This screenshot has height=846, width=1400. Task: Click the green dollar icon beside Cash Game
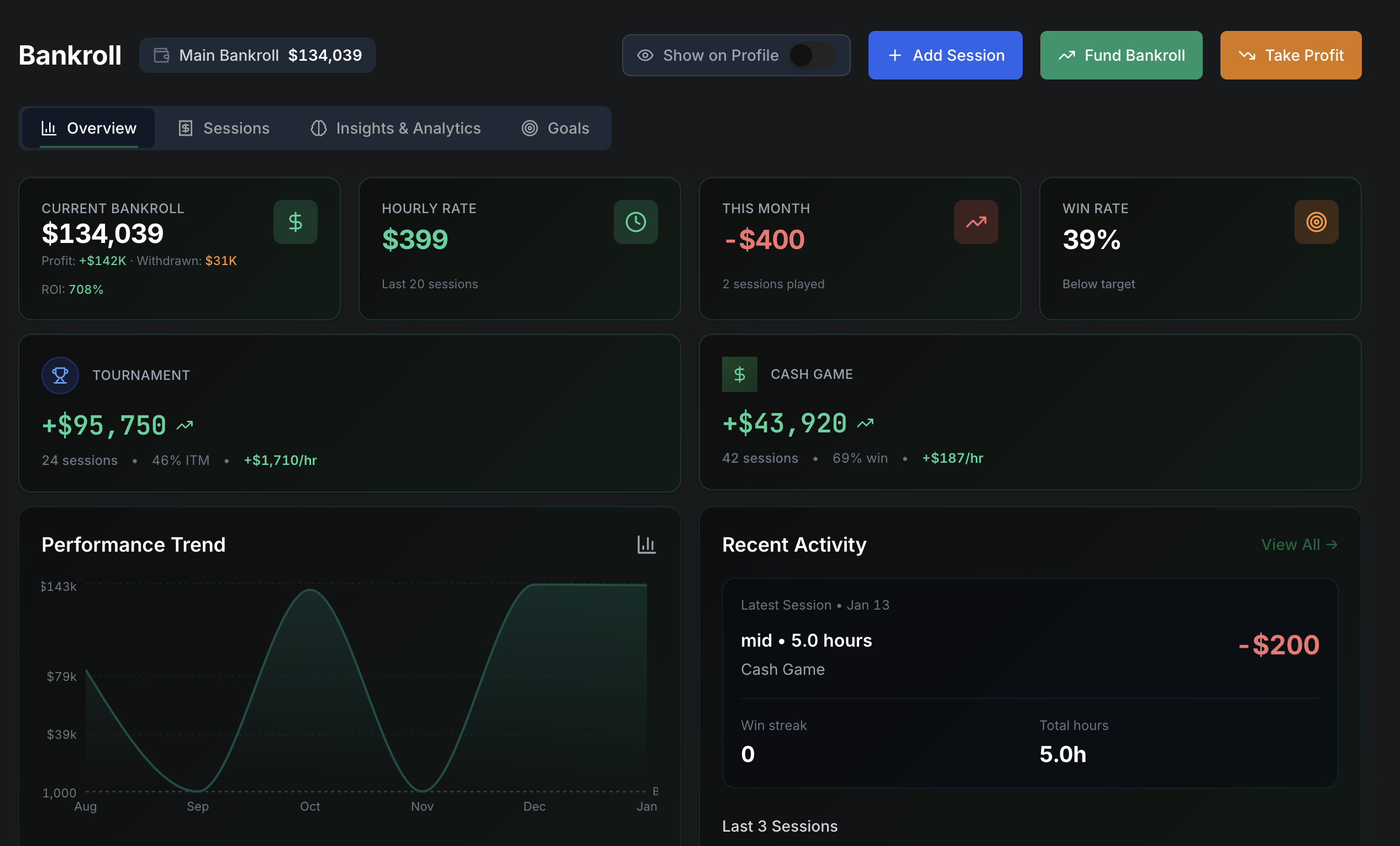tap(739, 374)
